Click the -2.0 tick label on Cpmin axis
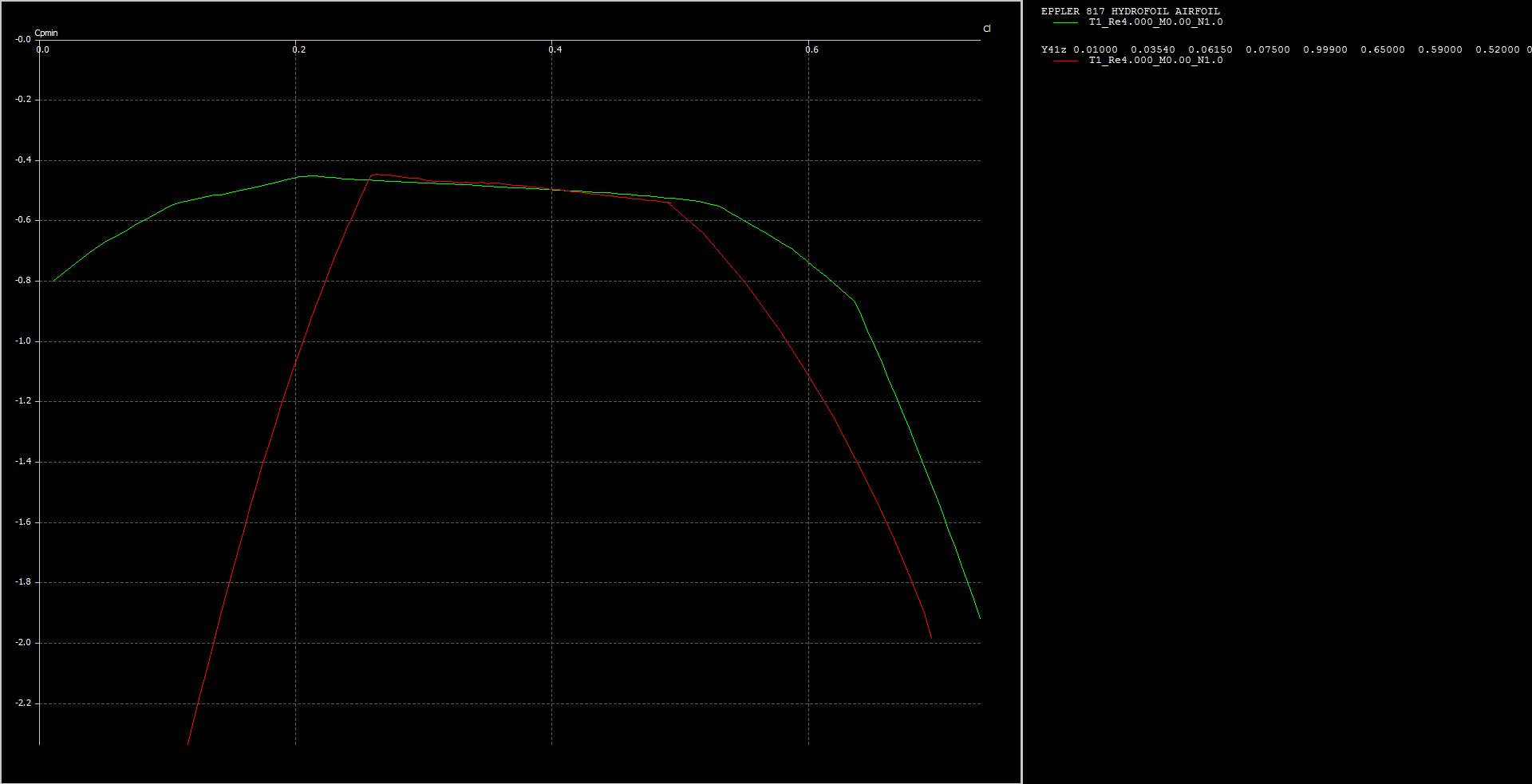 [22, 642]
